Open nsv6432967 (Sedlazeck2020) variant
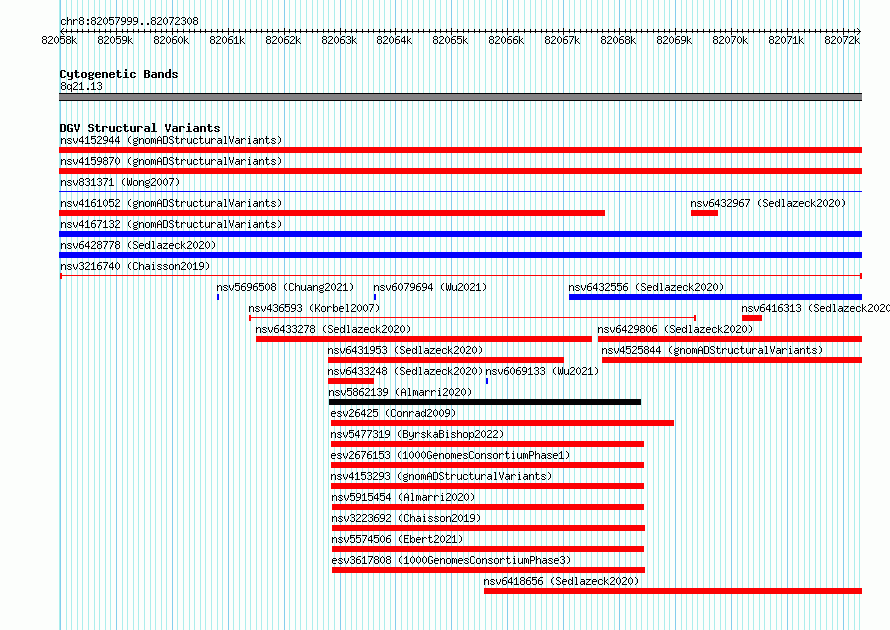Viewport: 890px width, 630px height. (x=768, y=203)
